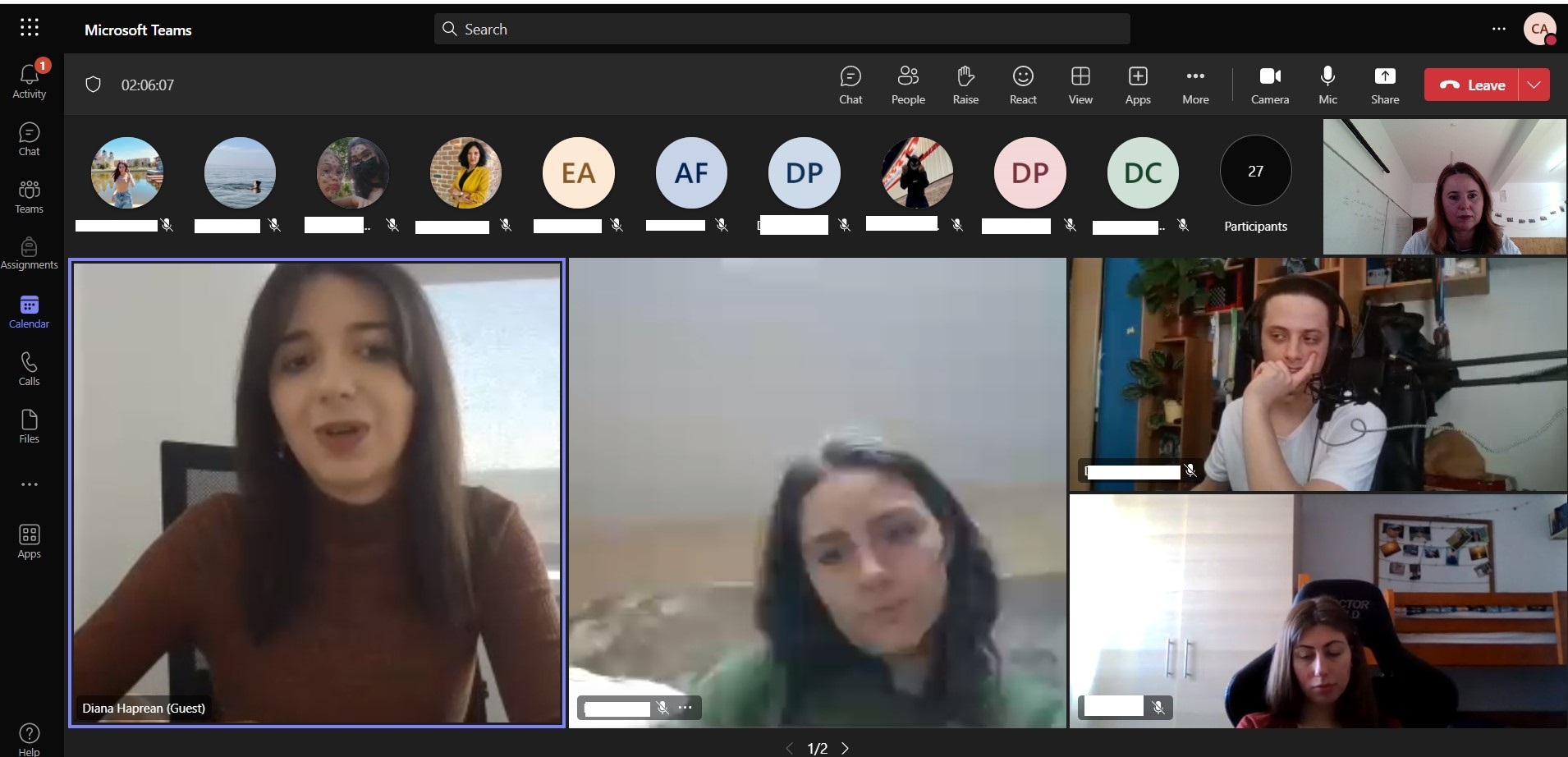Switch to Calendar in the sidebar
The width and height of the screenshot is (1568, 757).
[29, 312]
